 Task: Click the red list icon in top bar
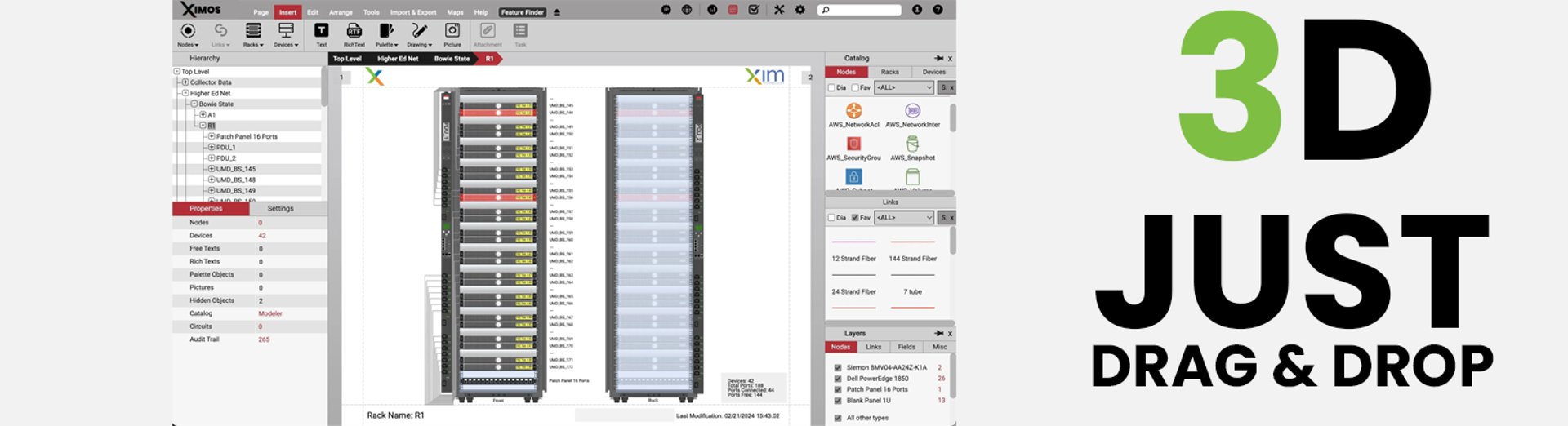pos(733,10)
